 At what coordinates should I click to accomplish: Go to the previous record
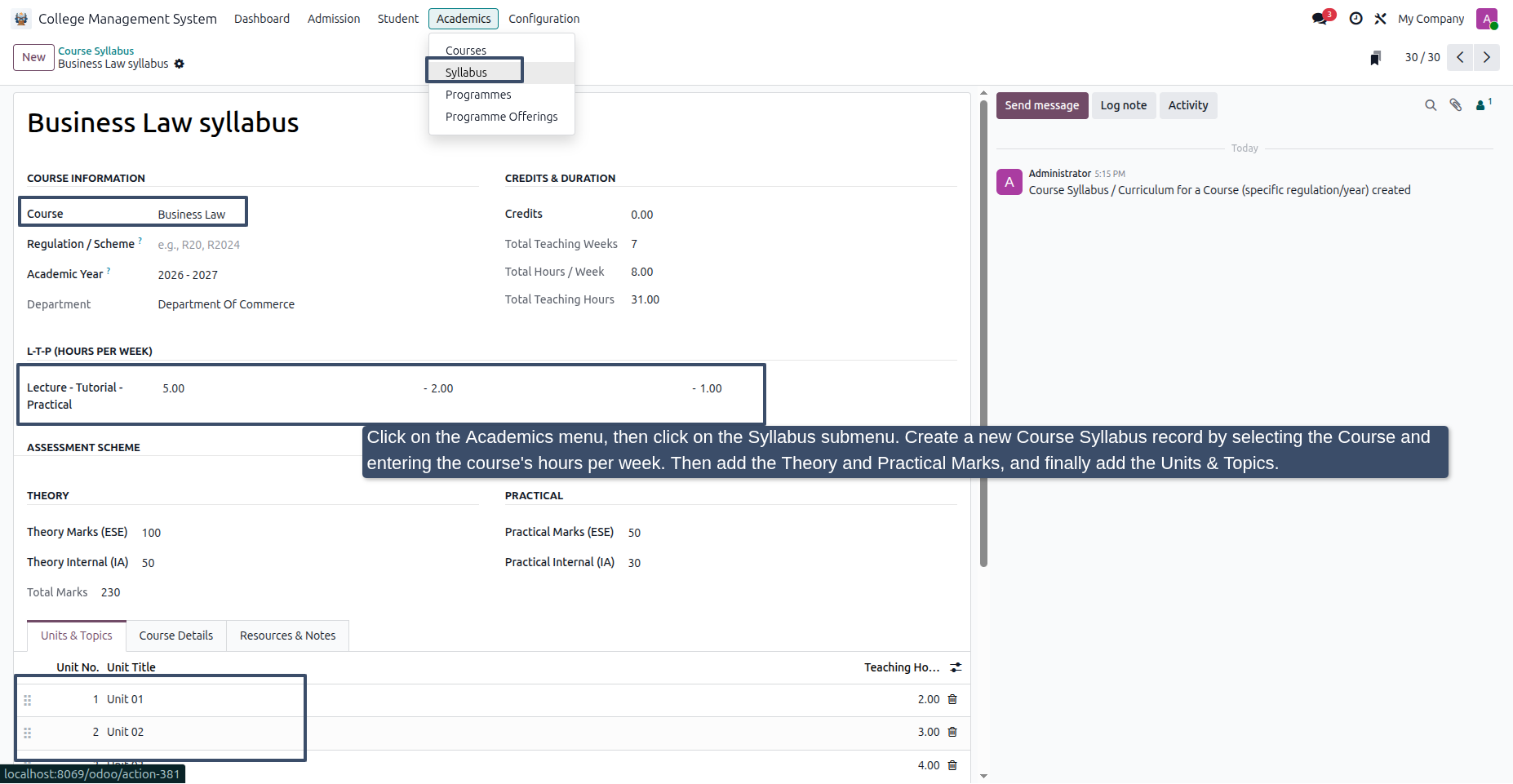coord(1460,57)
